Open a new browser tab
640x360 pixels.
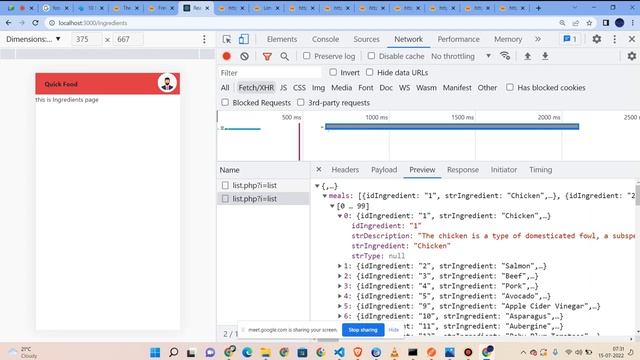(538, 8)
